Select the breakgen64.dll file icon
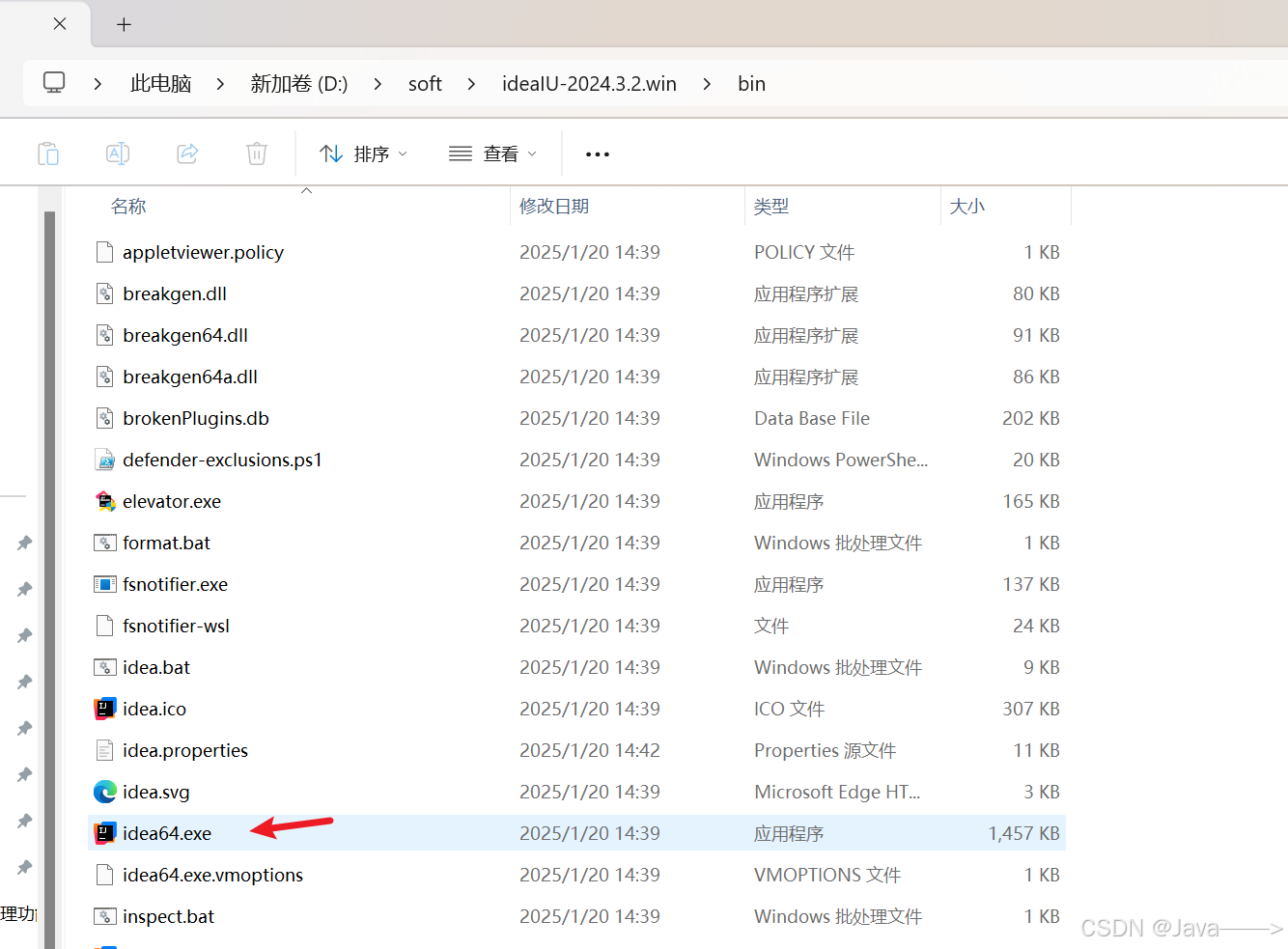This screenshot has height=949, width=1288. coord(105,335)
